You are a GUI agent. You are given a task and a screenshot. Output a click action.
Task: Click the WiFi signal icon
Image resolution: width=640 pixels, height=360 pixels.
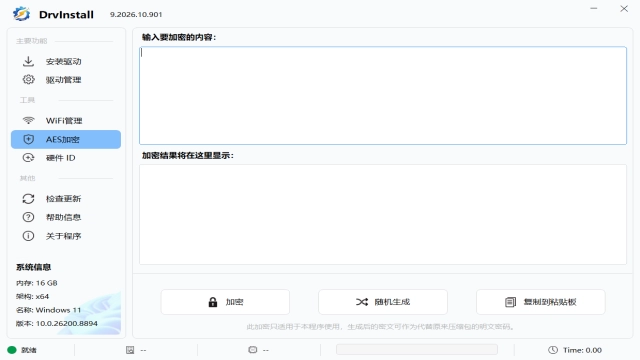coord(28,120)
